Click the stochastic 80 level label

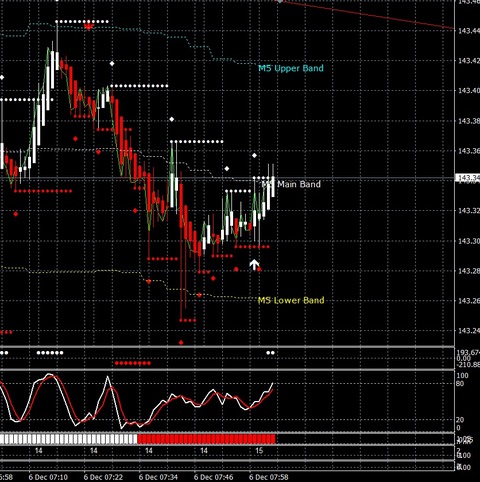tap(460, 383)
